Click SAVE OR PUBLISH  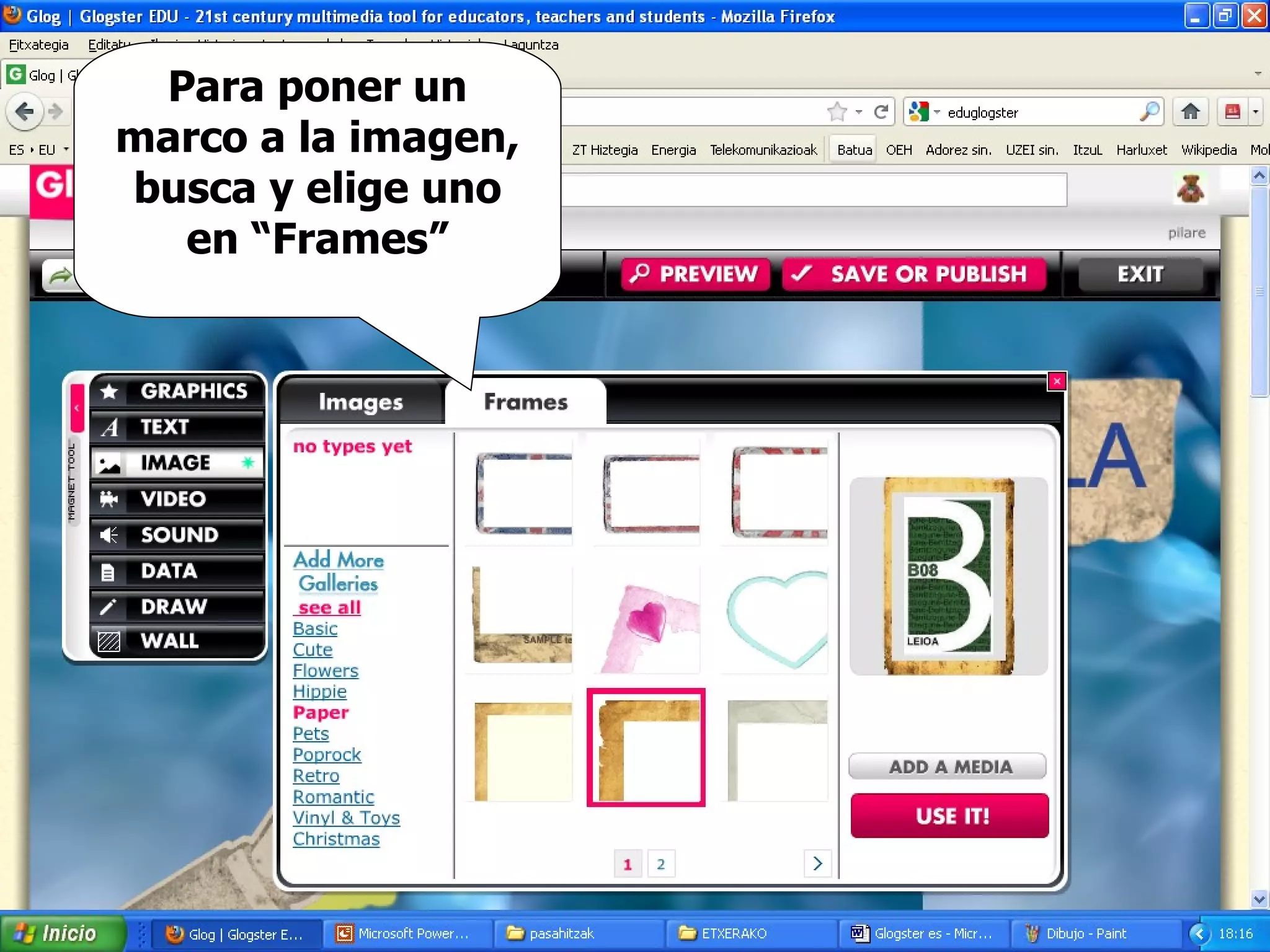914,274
